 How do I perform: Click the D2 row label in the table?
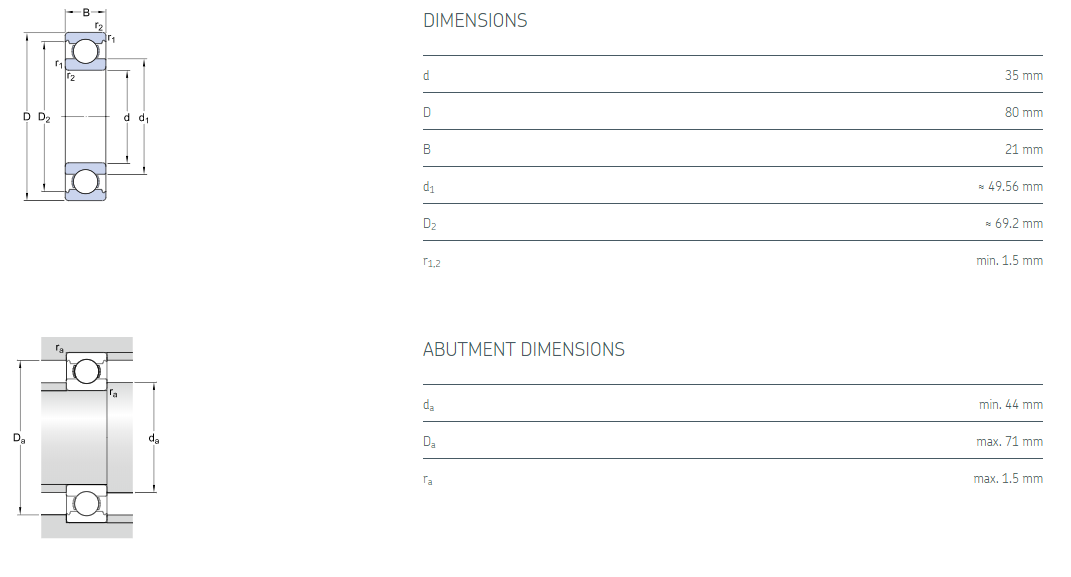[x=429, y=224]
